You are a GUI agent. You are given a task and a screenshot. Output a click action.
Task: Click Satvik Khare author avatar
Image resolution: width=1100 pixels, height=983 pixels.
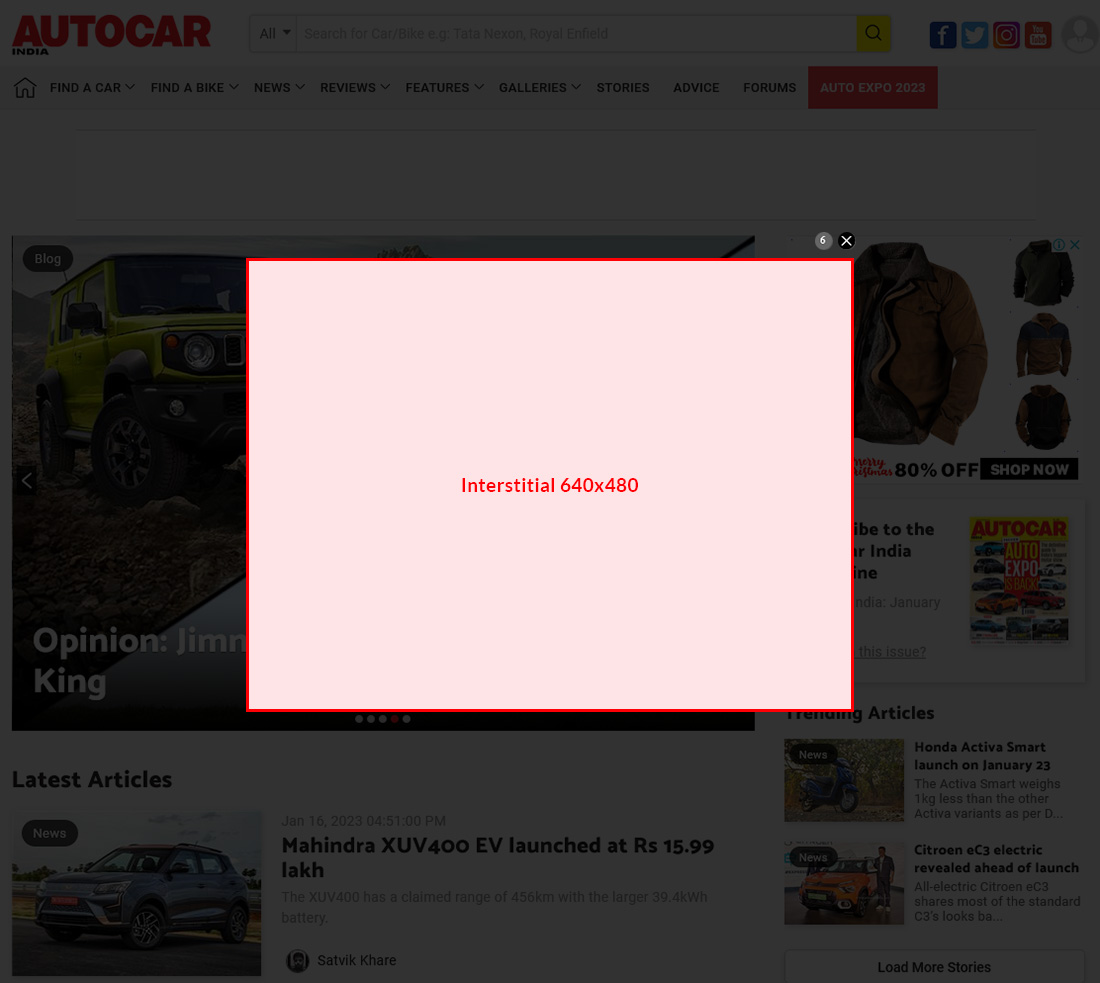(x=297, y=961)
